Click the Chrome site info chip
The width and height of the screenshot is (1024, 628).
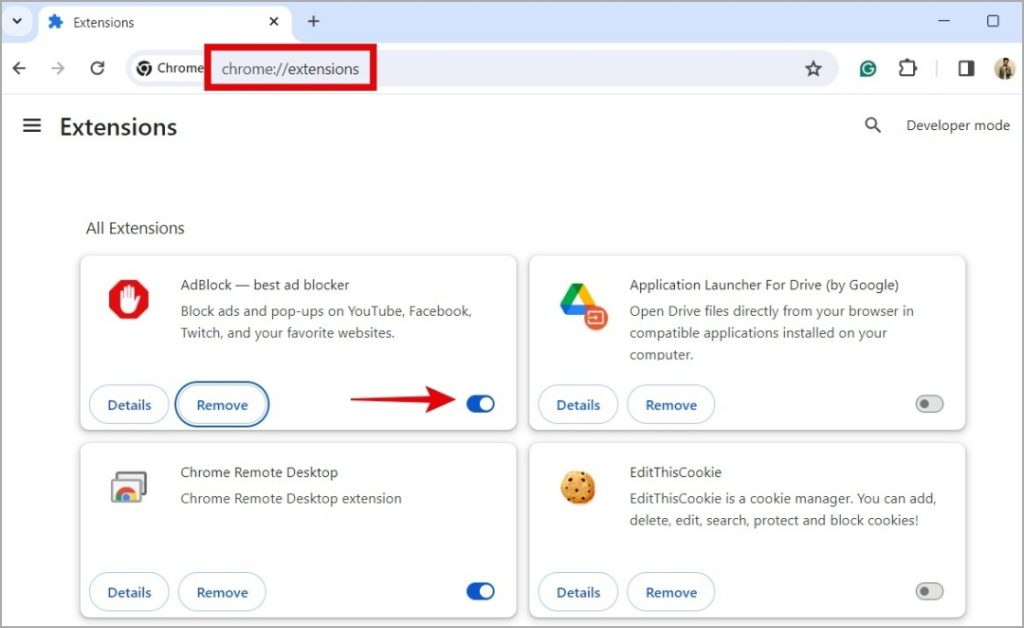[x=170, y=68]
